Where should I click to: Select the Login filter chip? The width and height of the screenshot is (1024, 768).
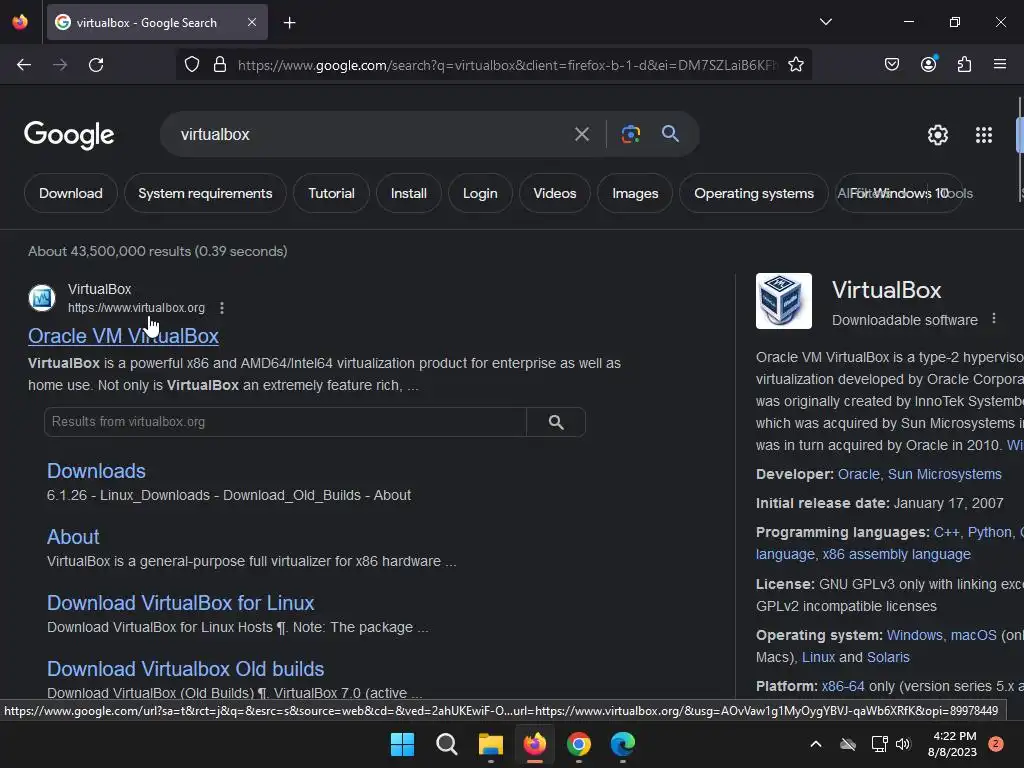[x=480, y=193]
